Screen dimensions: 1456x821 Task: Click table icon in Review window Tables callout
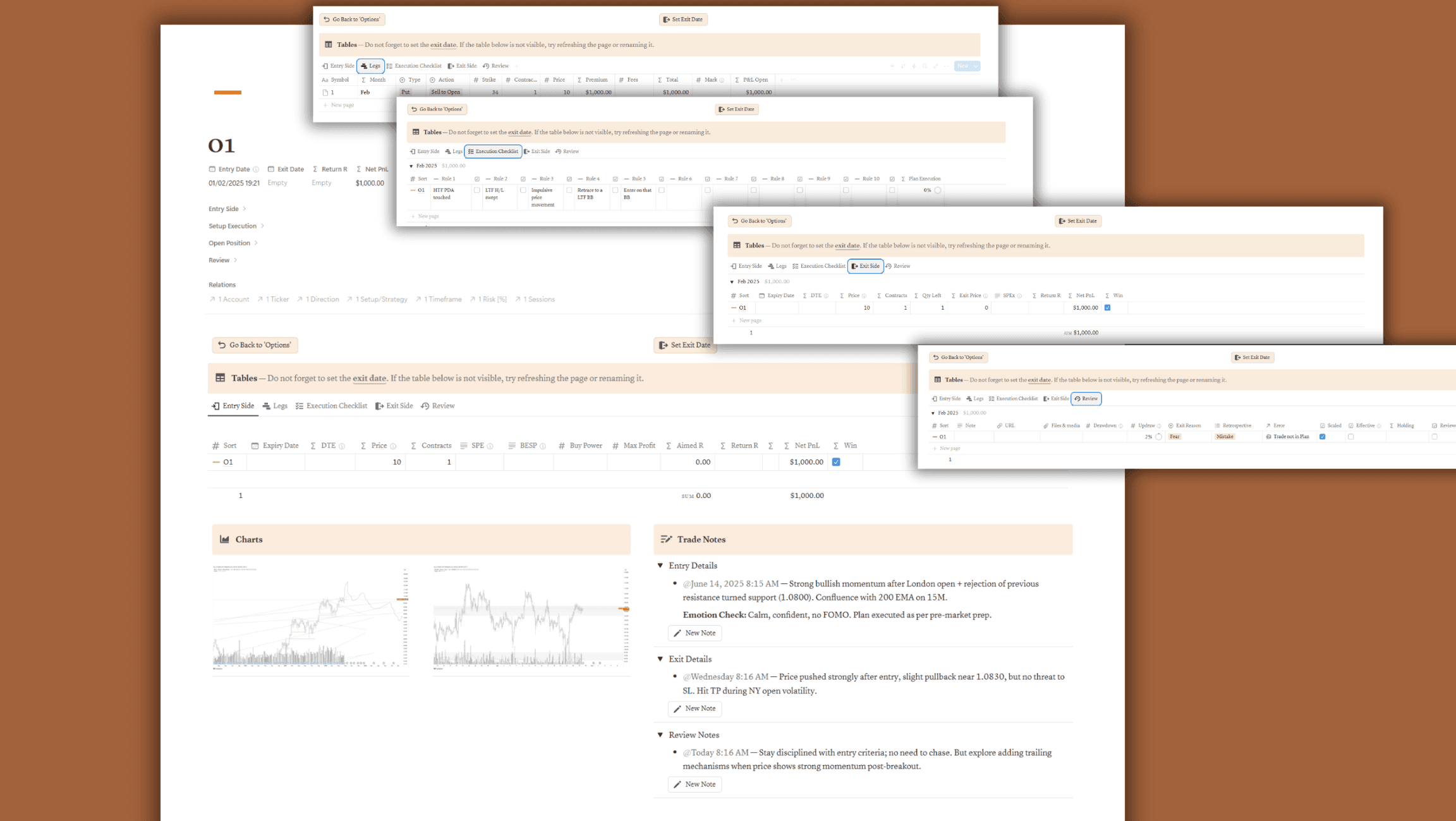click(x=937, y=380)
